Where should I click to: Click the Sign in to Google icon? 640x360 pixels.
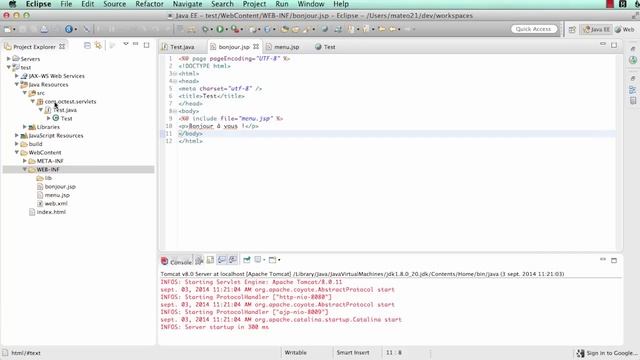(580, 353)
